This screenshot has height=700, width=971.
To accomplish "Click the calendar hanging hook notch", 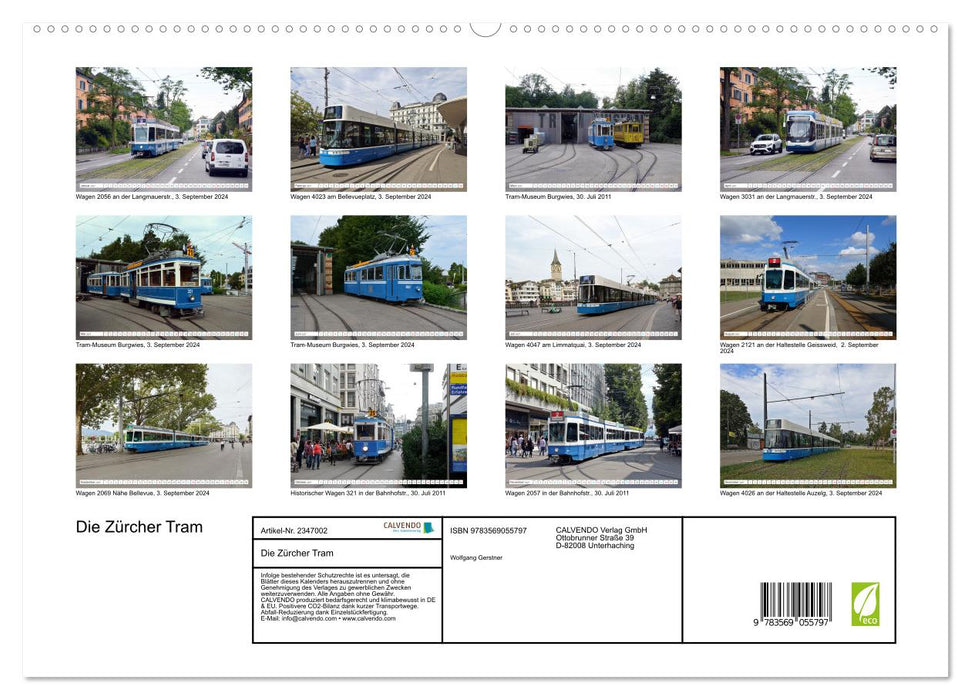I will point(486,29).
